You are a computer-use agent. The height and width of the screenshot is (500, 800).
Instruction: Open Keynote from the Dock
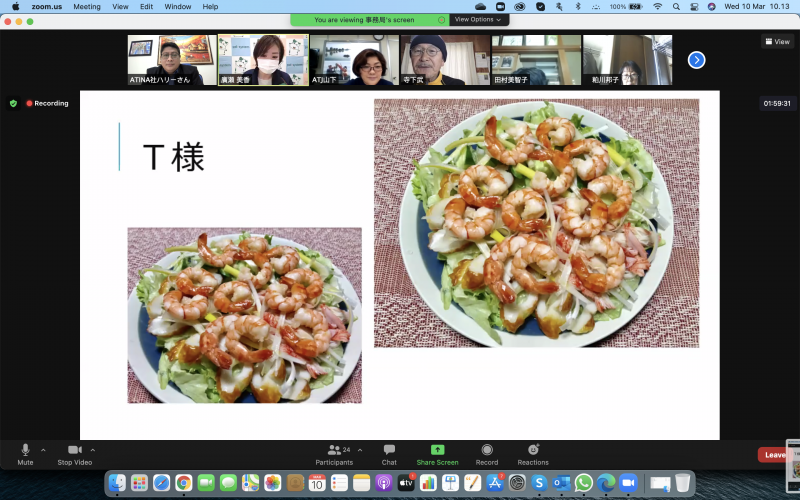451,482
